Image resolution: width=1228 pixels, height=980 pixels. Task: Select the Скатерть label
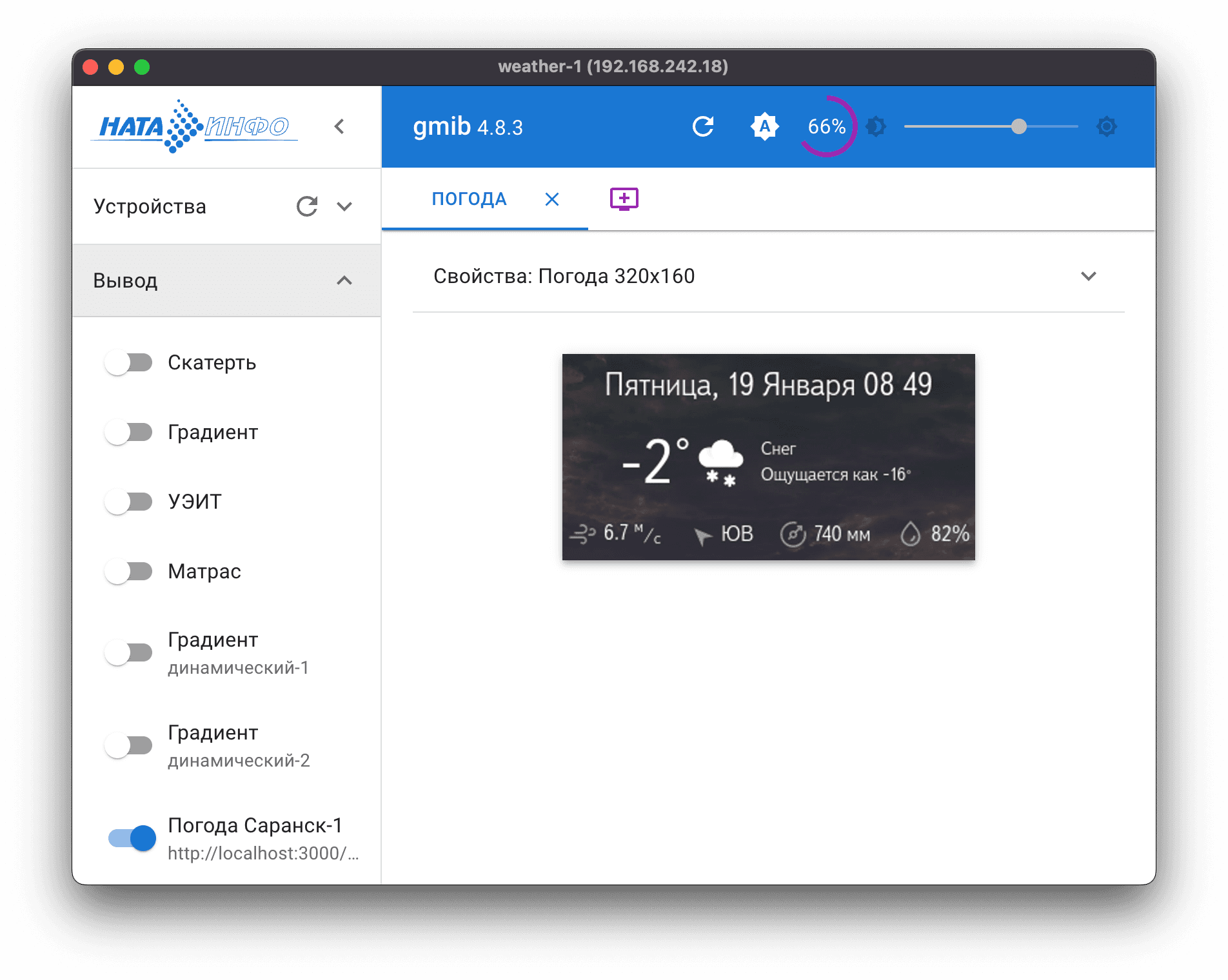[212, 362]
